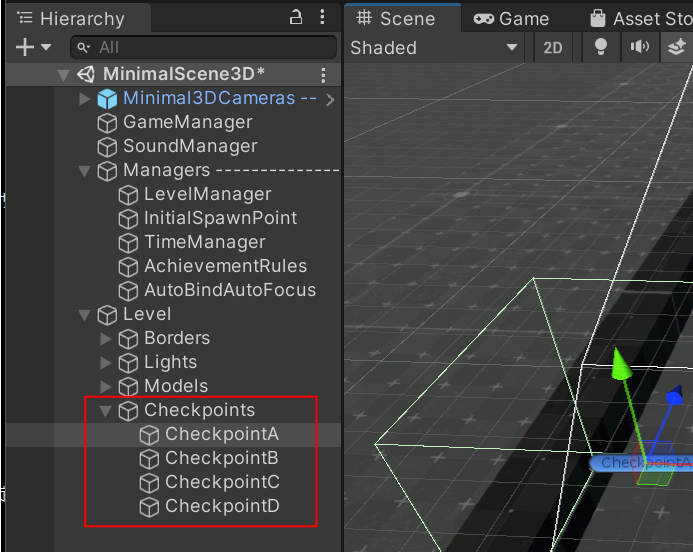This screenshot has height=552, width=693.
Task: Select the Checkpoints object
Action: (199, 410)
